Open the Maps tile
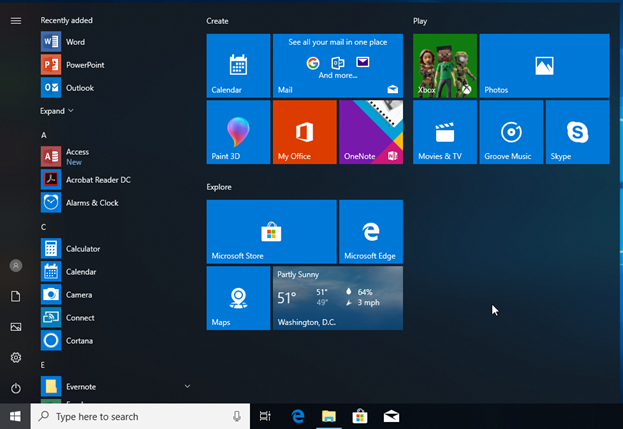 [238, 298]
